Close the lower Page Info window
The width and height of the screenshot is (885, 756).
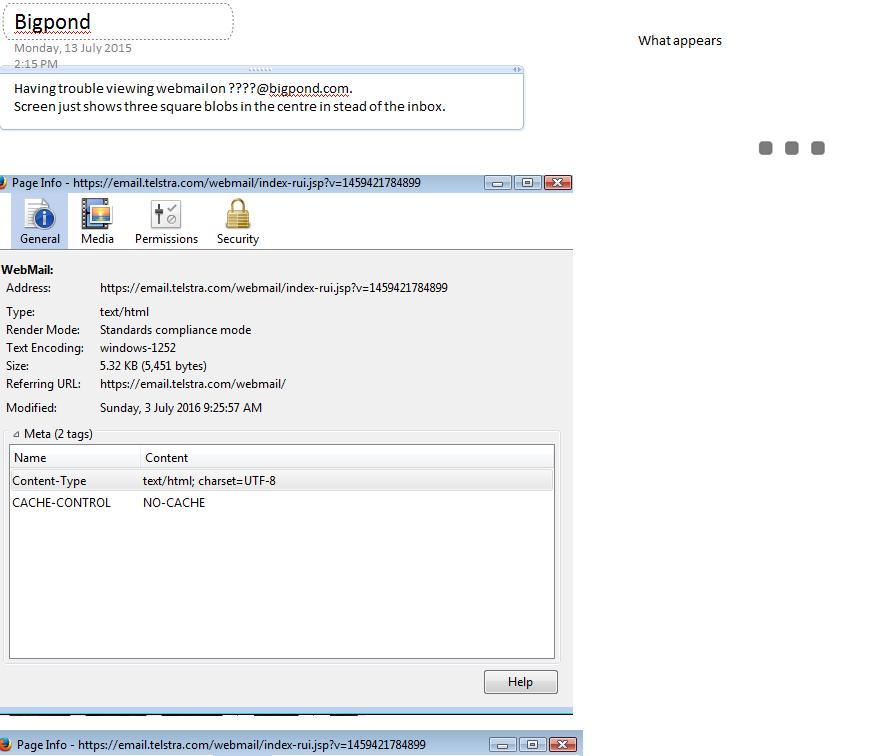pos(563,745)
